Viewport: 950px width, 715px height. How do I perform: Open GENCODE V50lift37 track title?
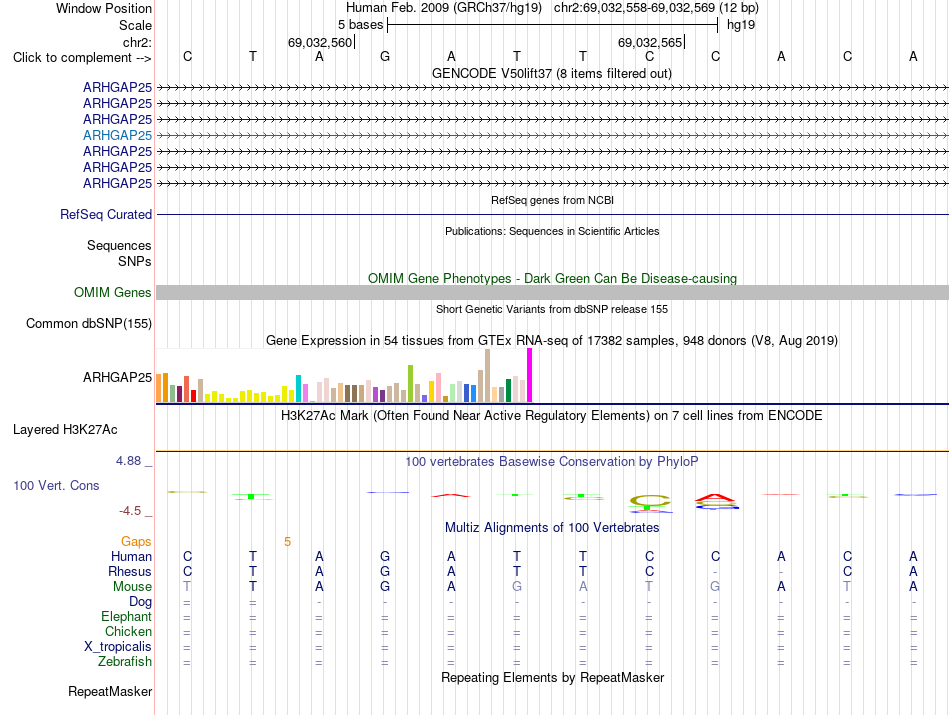[x=552, y=73]
